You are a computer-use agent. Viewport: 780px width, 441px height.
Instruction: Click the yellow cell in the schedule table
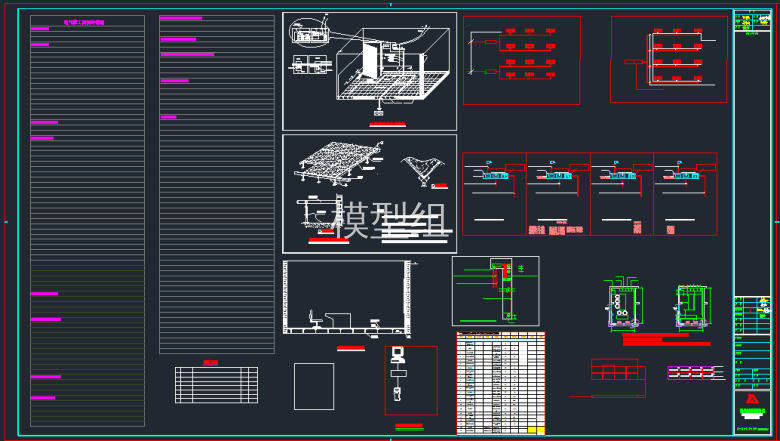pyautogui.click(x=535, y=430)
